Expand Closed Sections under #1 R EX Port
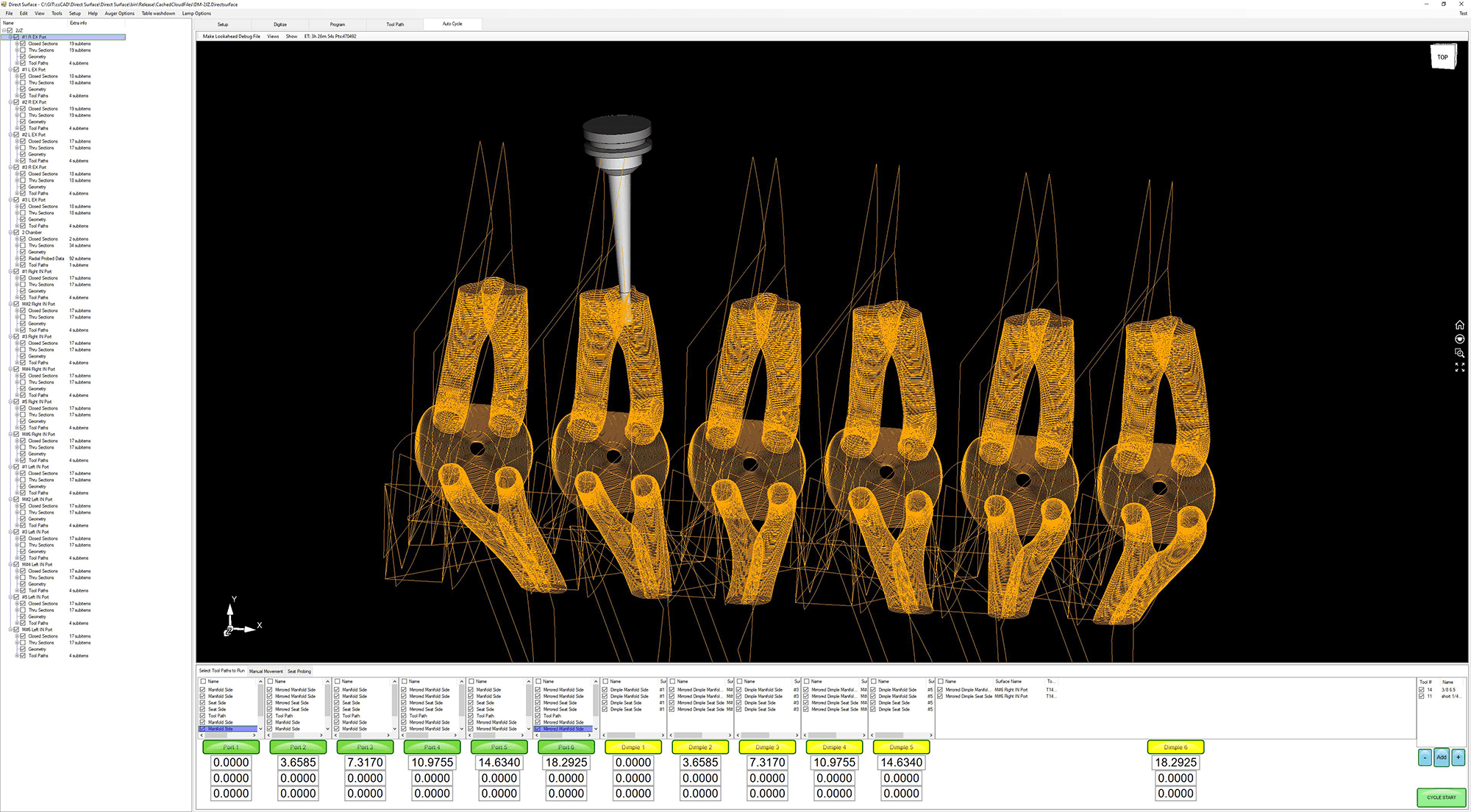The image size is (1471, 812). (17, 43)
